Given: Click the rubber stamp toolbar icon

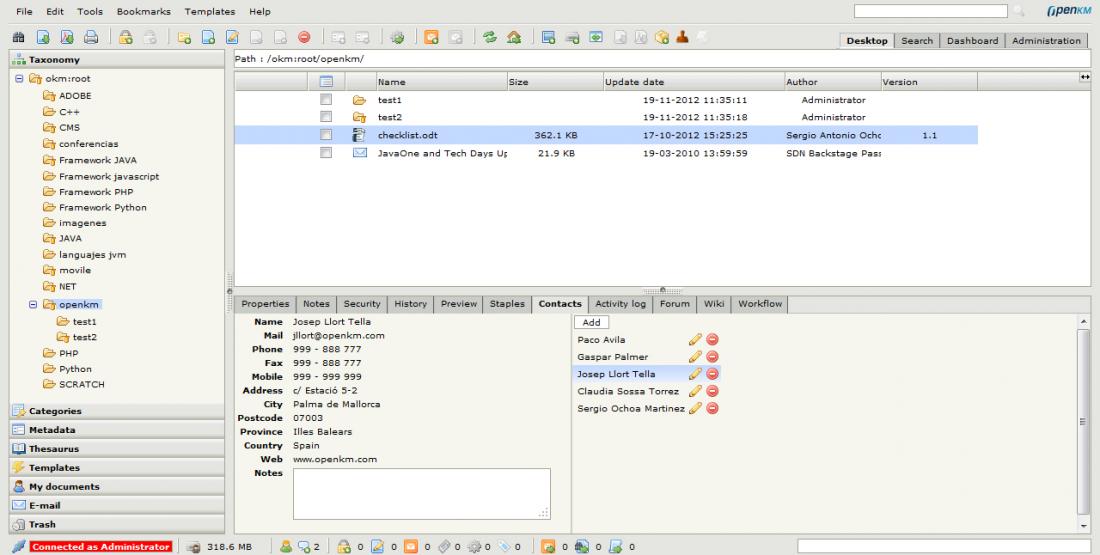Looking at the screenshot, I should point(682,37).
